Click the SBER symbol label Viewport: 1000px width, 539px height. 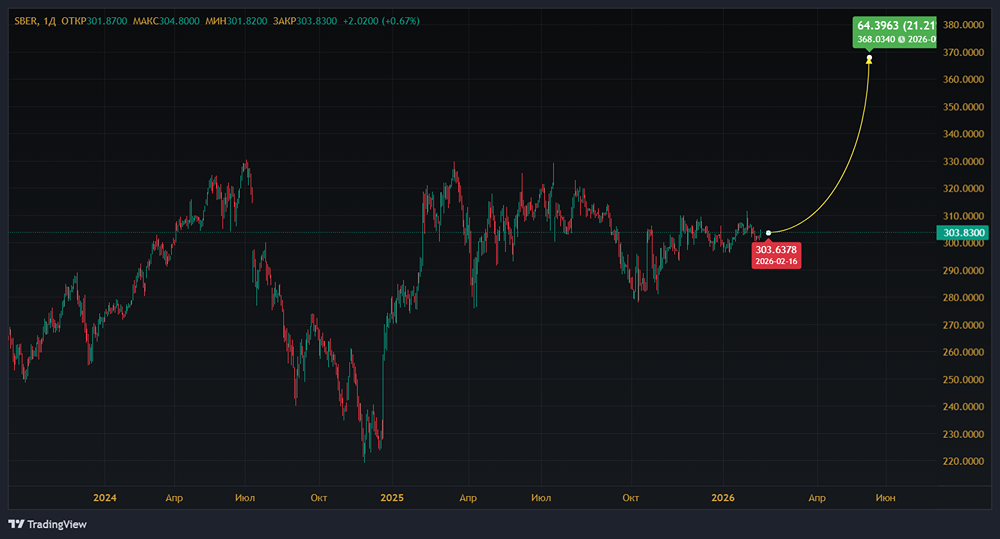pos(26,21)
